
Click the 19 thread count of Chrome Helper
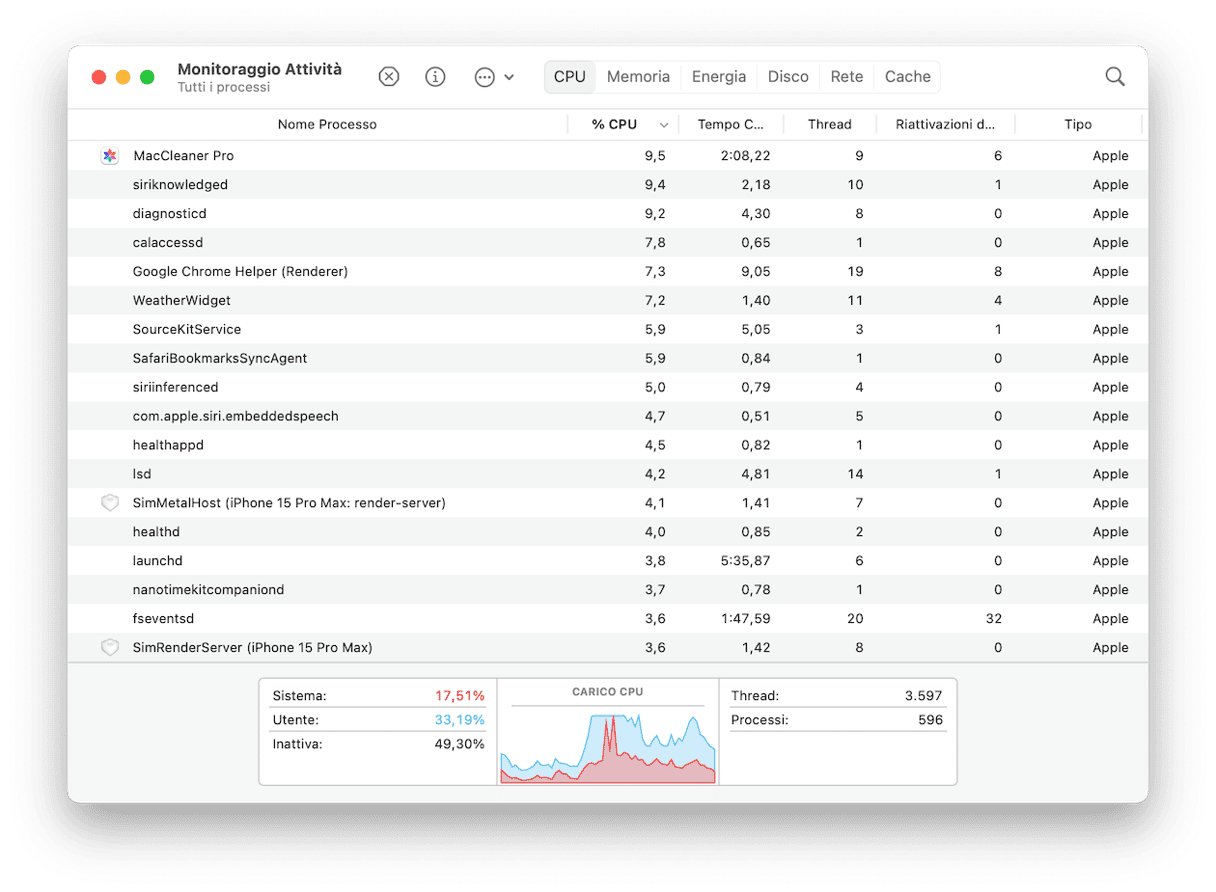point(855,272)
